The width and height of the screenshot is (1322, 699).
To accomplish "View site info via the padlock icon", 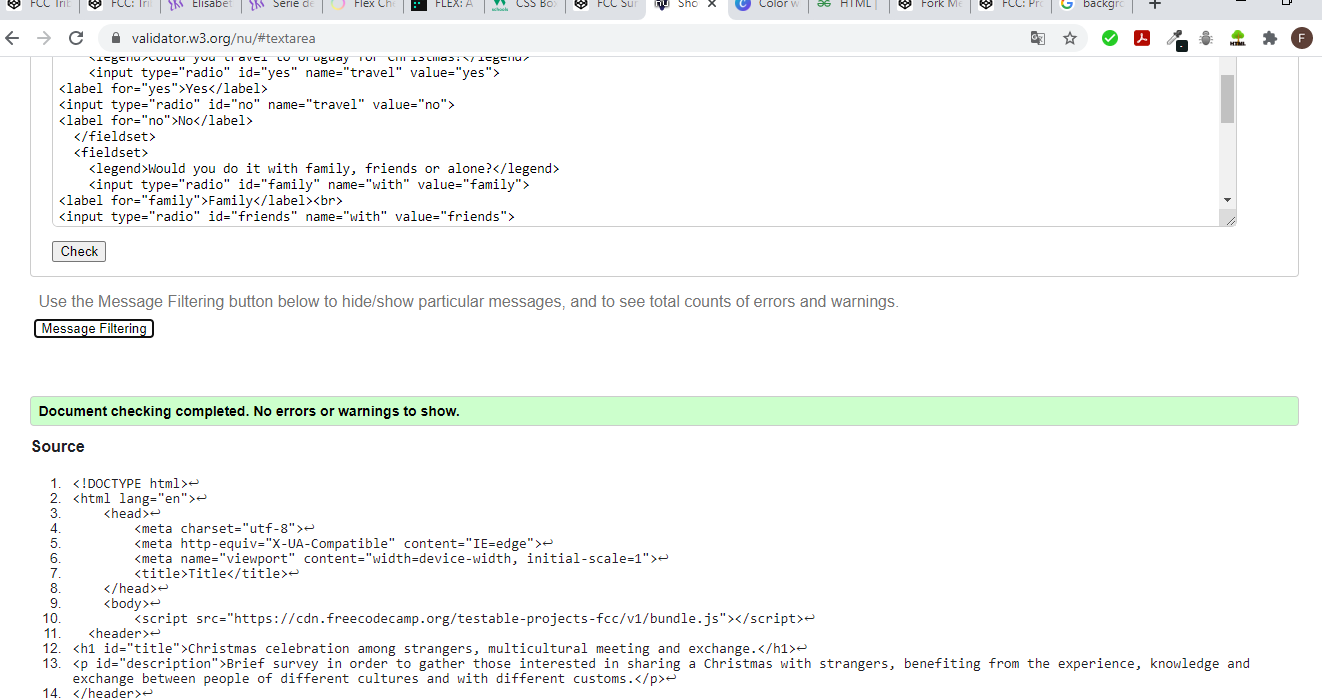I will click(x=115, y=38).
